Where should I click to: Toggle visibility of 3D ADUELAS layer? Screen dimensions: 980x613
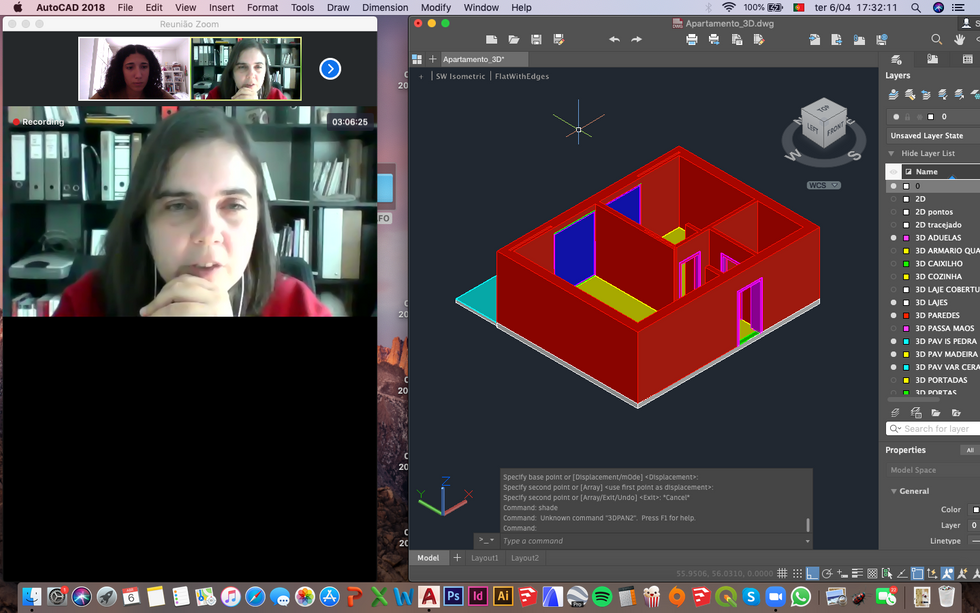pos(893,237)
